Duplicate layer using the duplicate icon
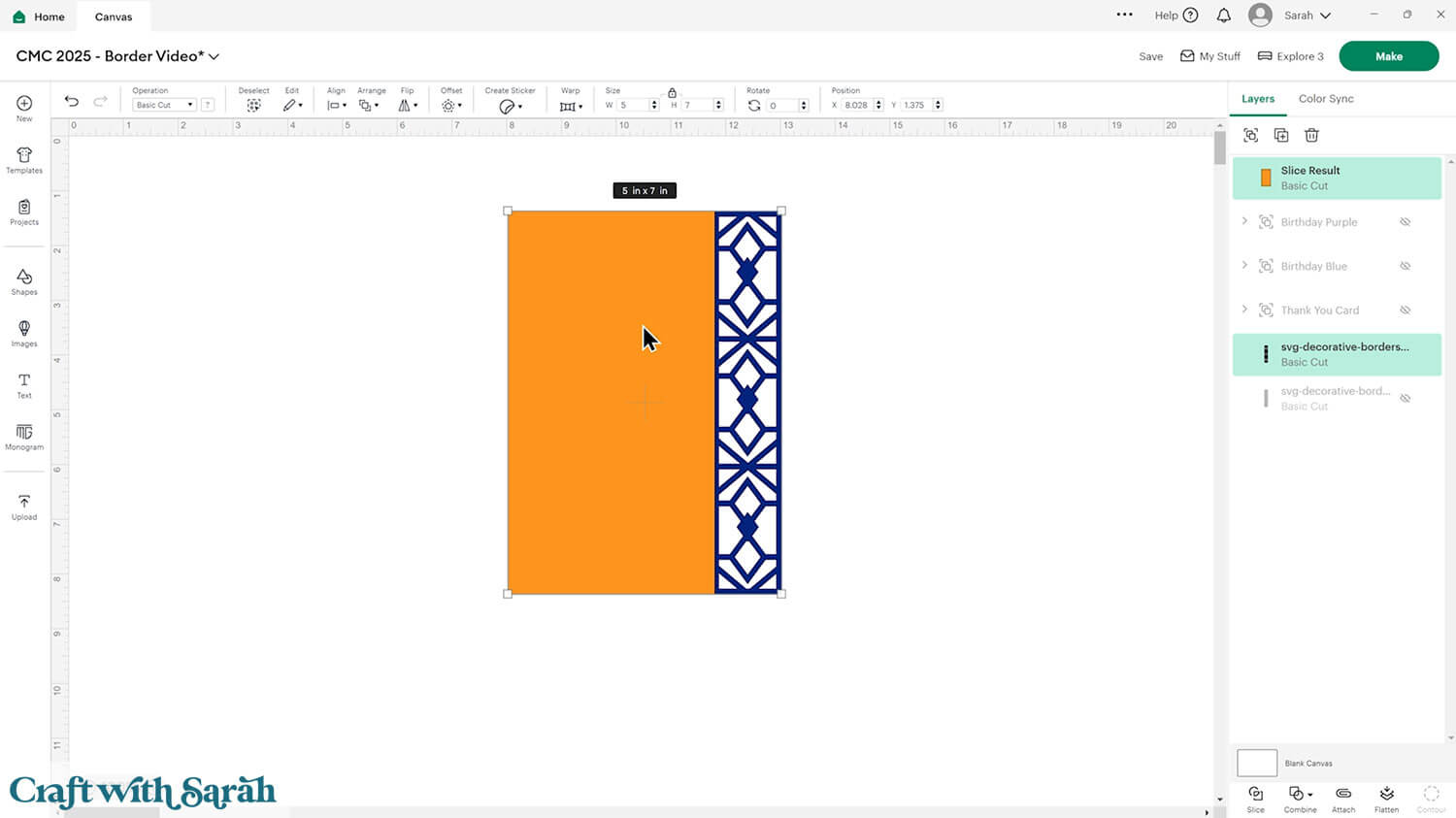Screen dimensions: 1456x818 click(1281, 136)
